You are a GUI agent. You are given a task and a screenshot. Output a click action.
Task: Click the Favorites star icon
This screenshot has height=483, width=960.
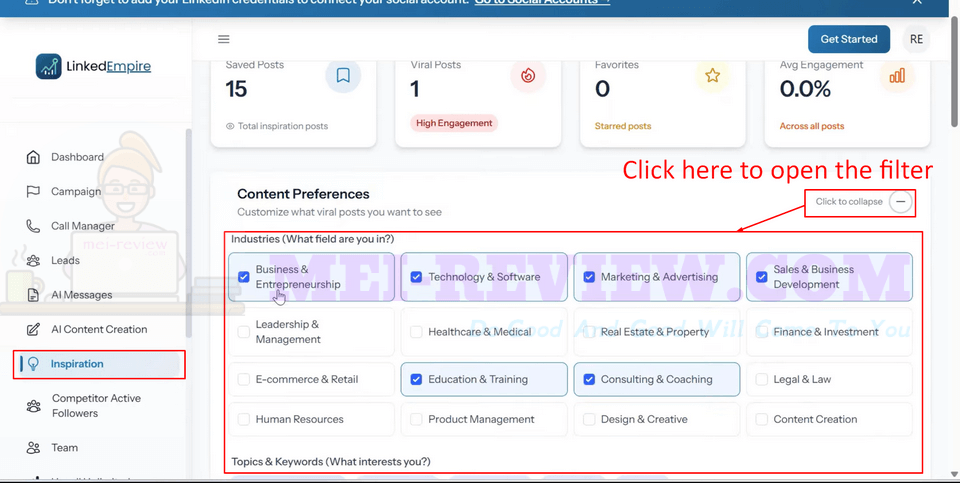click(x=713, y=75)
